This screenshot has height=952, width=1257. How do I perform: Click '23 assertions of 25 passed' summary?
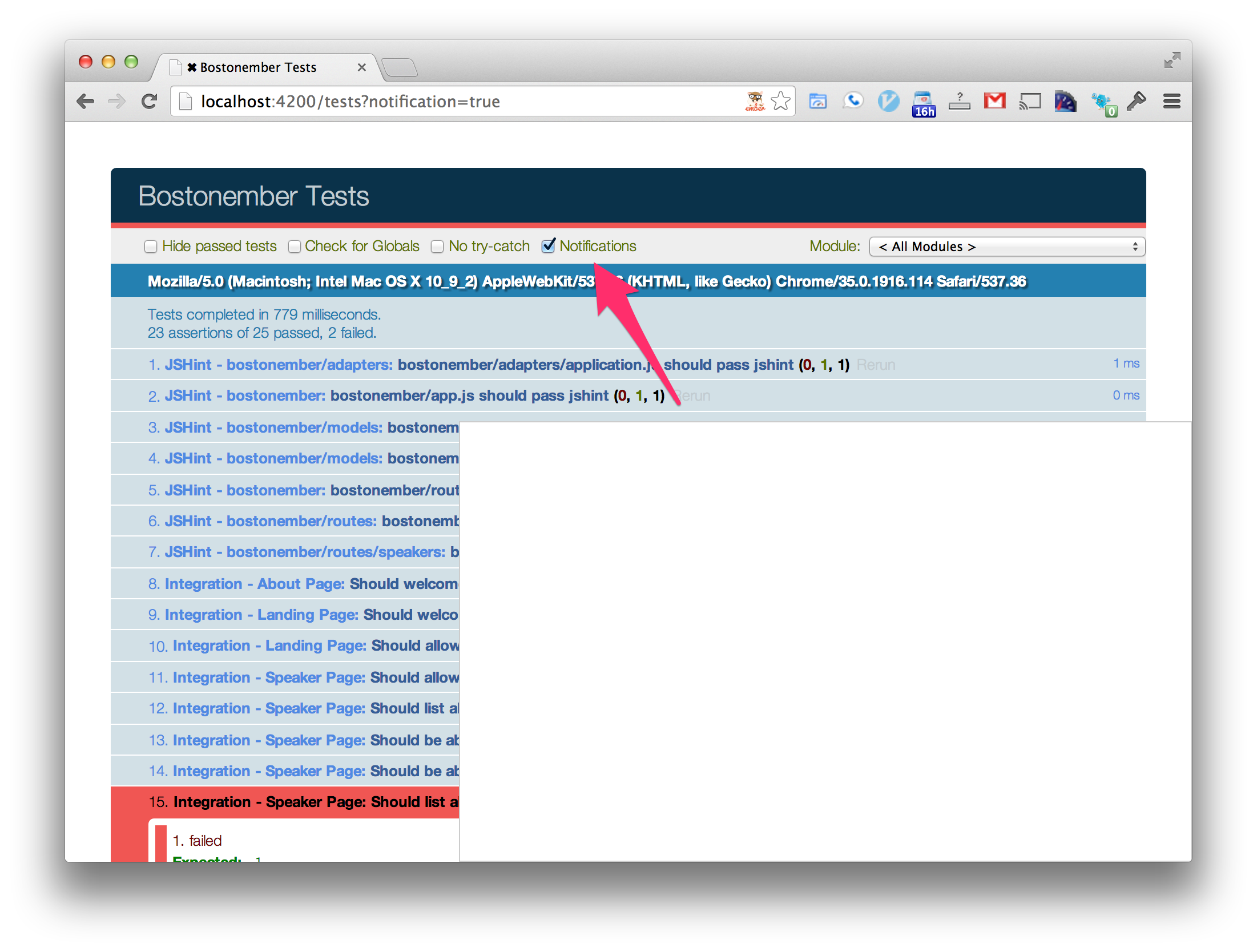click(262, 333)
